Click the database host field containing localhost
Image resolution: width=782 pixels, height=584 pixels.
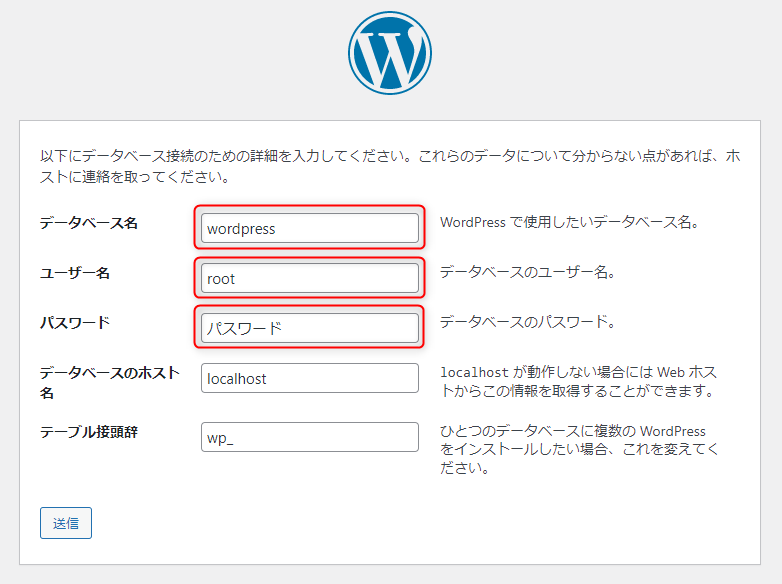click(310, 378)
